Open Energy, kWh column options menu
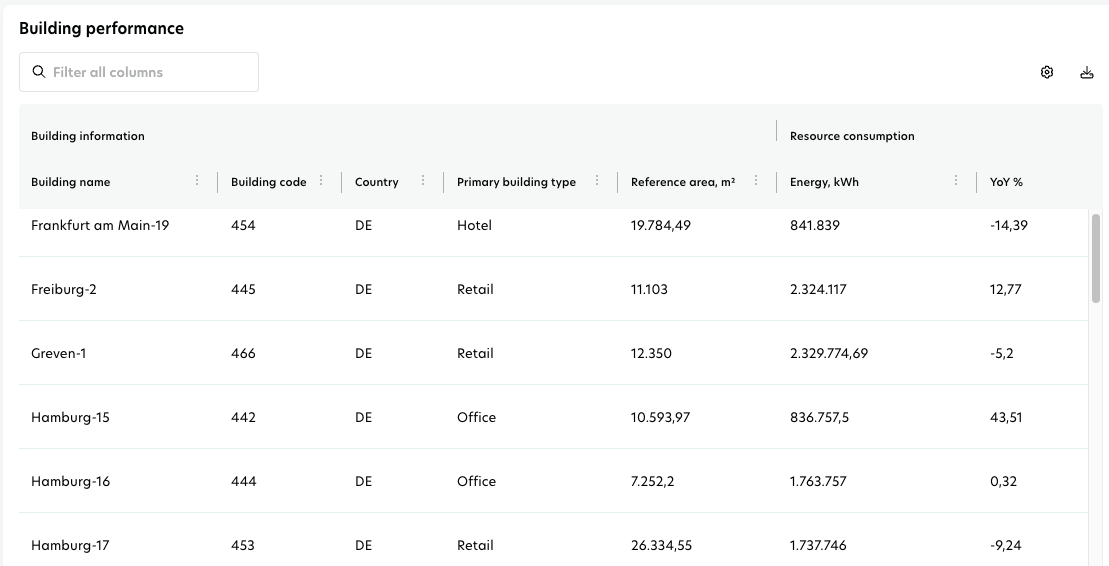This screenshot has height=566, width=1109. pyautogui.click(x=956, y=181)
